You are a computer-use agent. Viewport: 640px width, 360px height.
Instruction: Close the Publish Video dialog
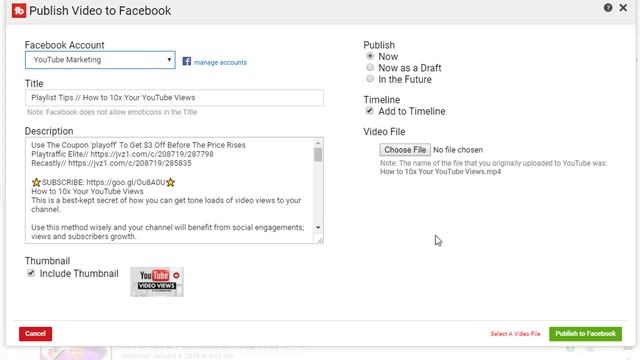[x=623, y=8]
